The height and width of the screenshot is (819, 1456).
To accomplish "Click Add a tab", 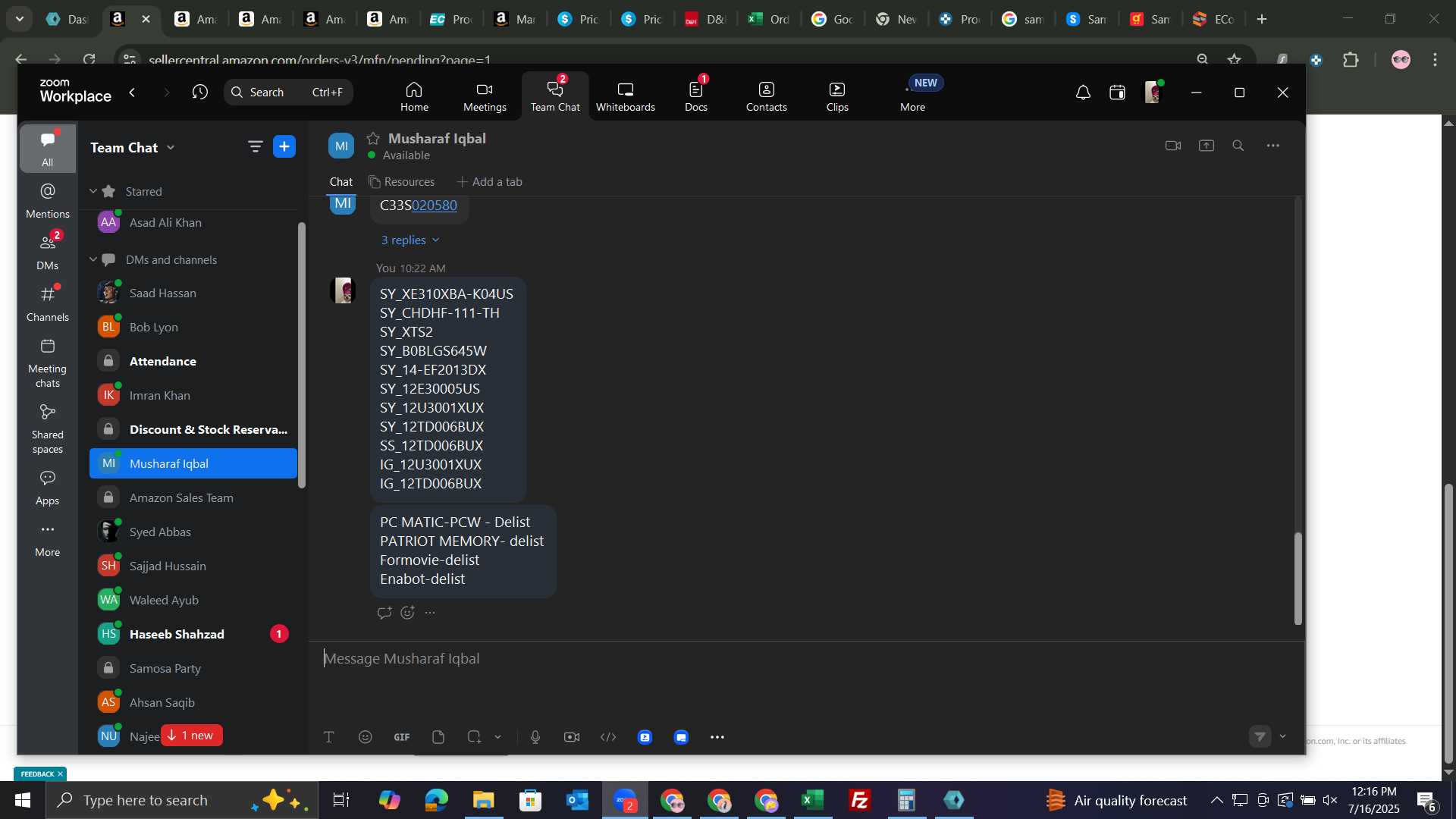I will point(490,182).
